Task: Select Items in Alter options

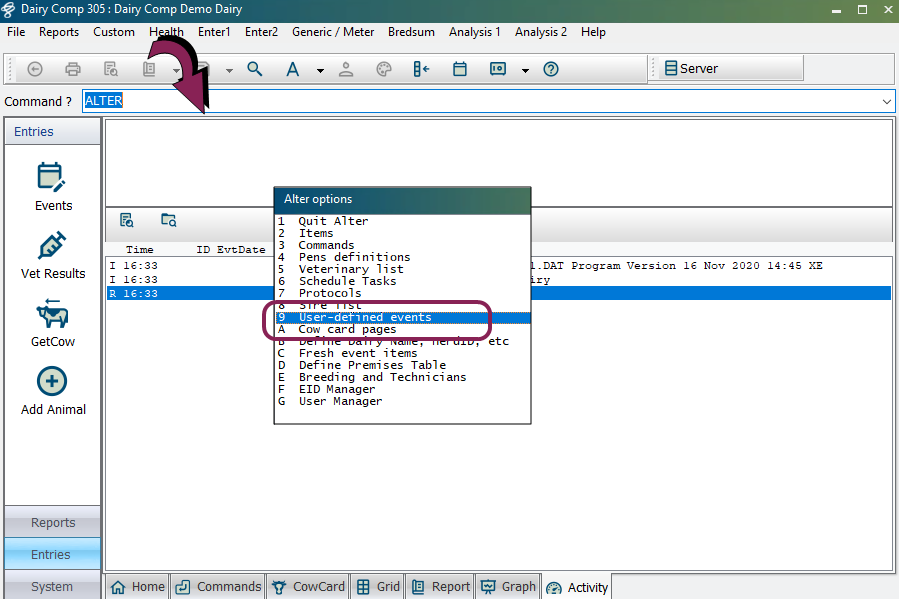Action: 402,233
